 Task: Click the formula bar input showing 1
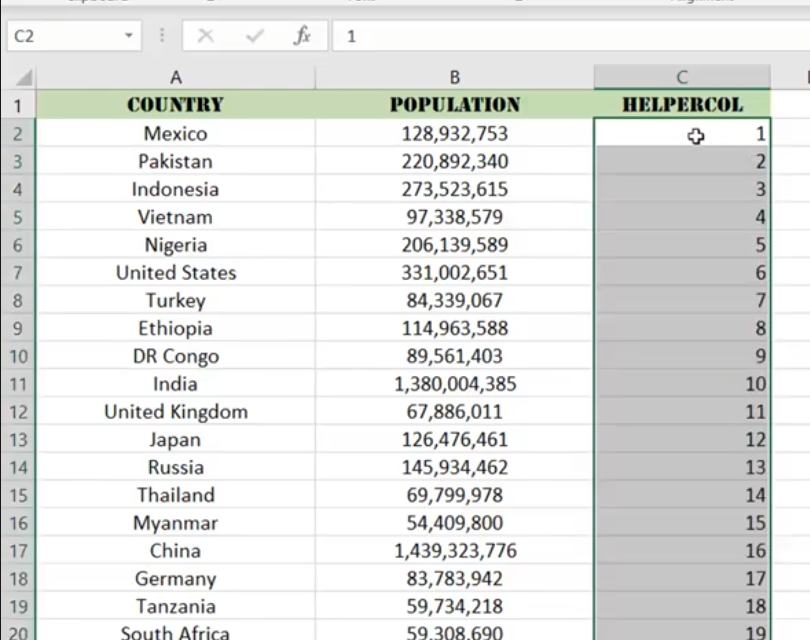(x=571, y=36)
